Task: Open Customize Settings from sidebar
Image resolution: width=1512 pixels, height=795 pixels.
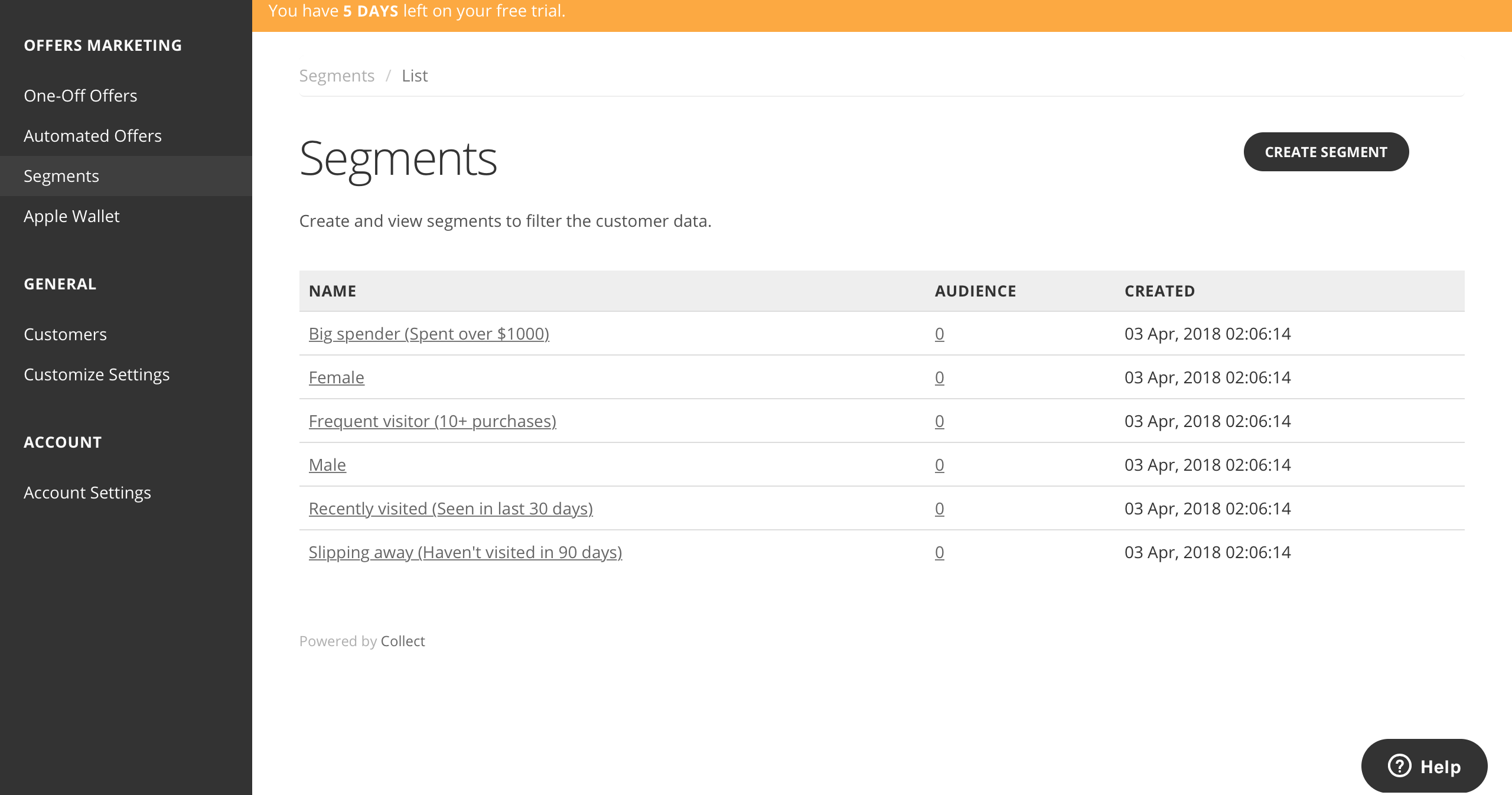Action: [97, 374]
